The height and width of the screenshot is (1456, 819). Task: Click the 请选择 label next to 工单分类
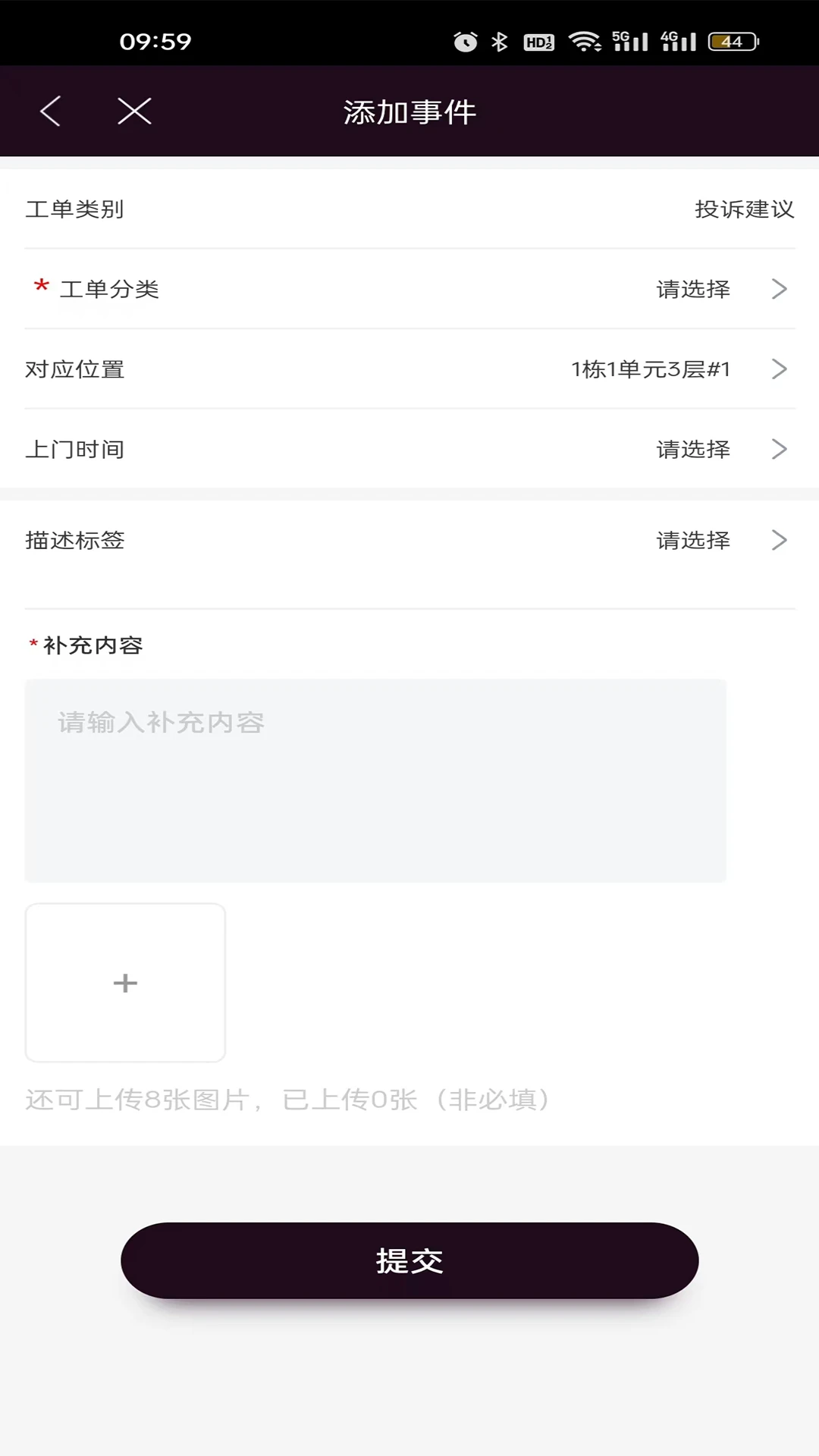click(692, 289)
